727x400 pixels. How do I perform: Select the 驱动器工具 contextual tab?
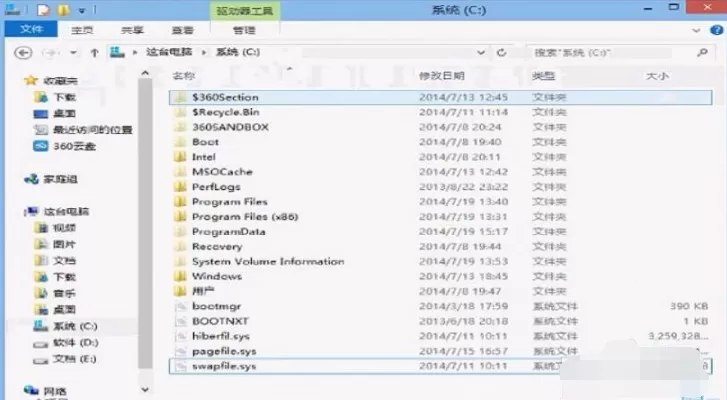point(245,11)
